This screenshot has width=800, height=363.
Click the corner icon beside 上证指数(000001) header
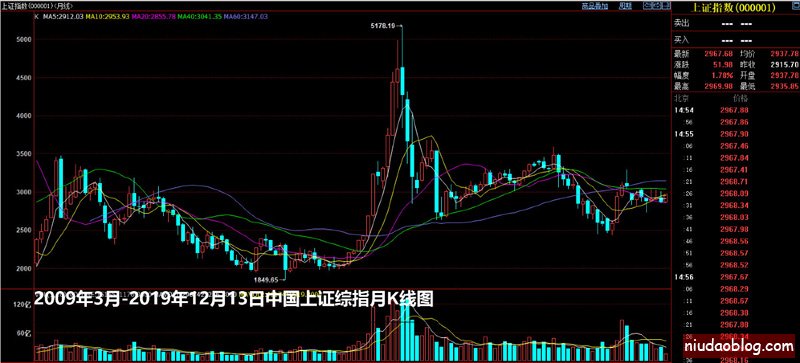point(796,6)
